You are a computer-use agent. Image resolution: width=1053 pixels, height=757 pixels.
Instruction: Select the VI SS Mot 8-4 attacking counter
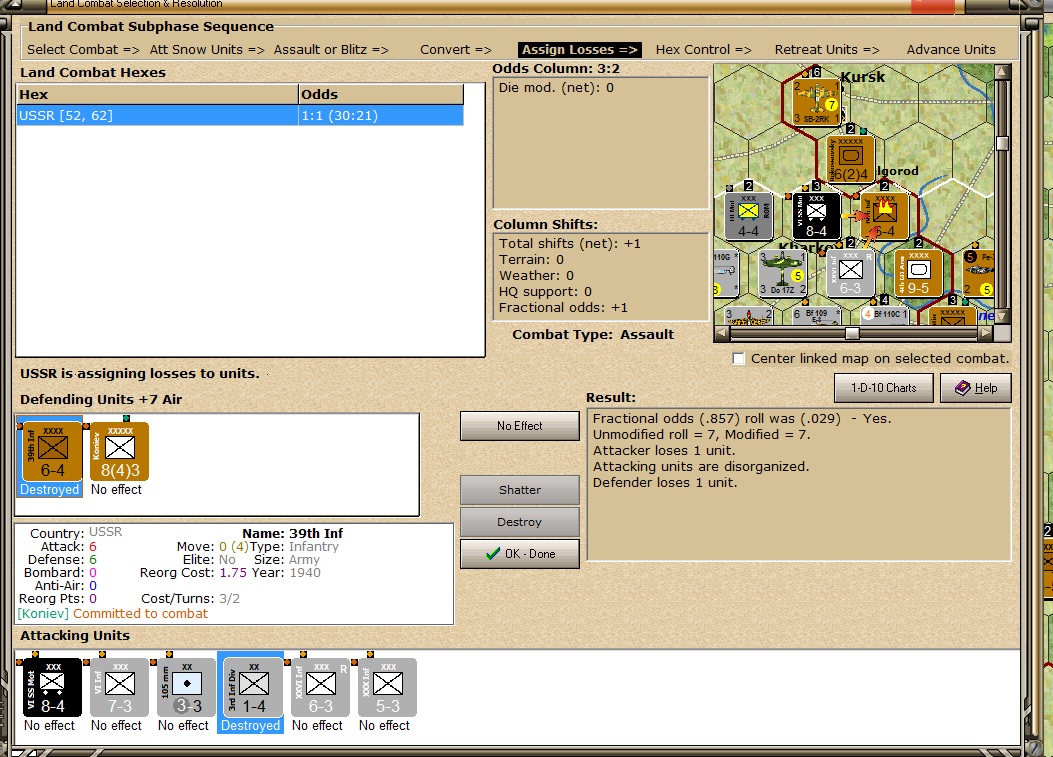[x=52, y=687]
